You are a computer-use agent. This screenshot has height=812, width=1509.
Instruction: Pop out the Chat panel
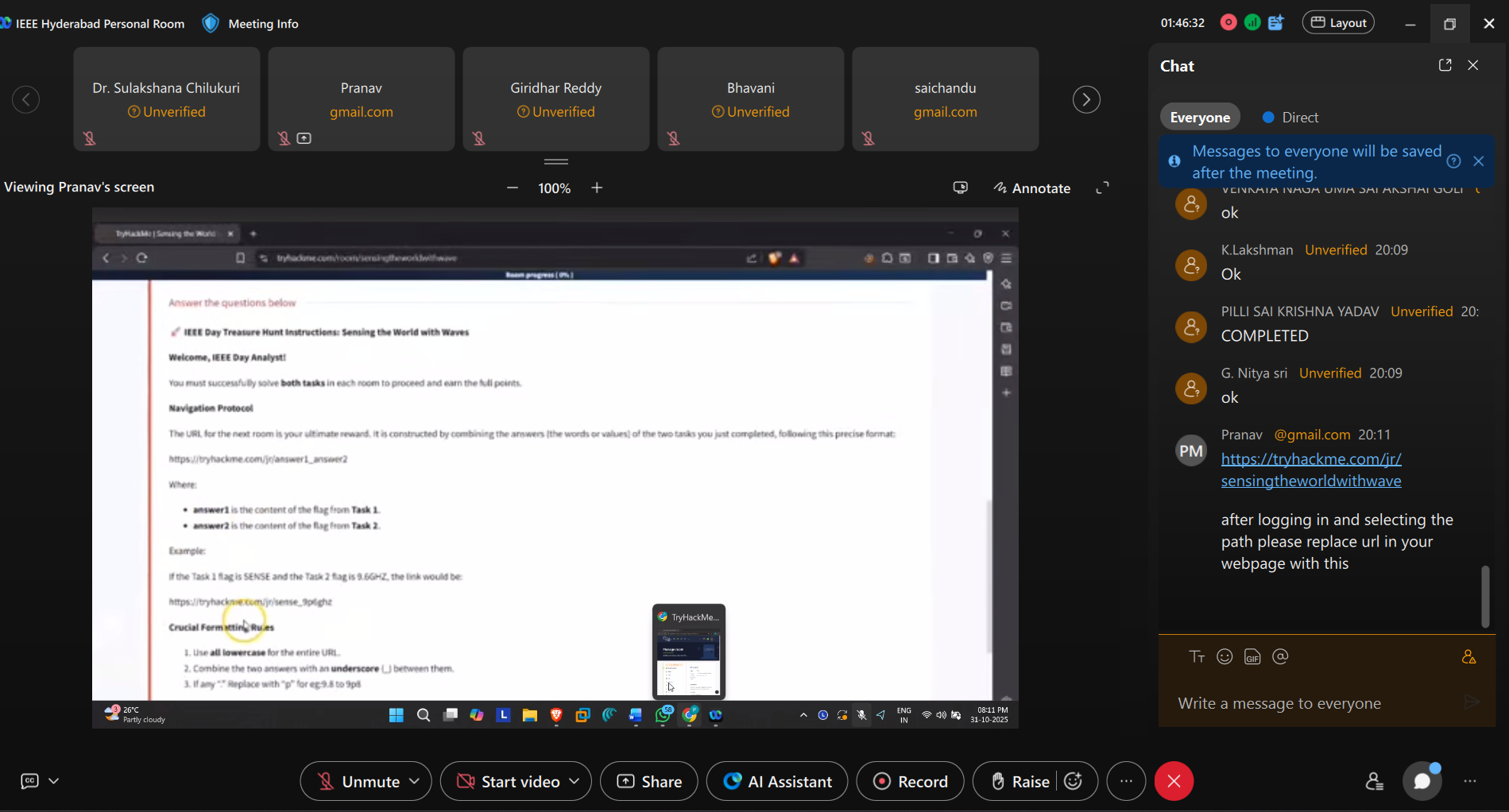[x=1445, y=65]
